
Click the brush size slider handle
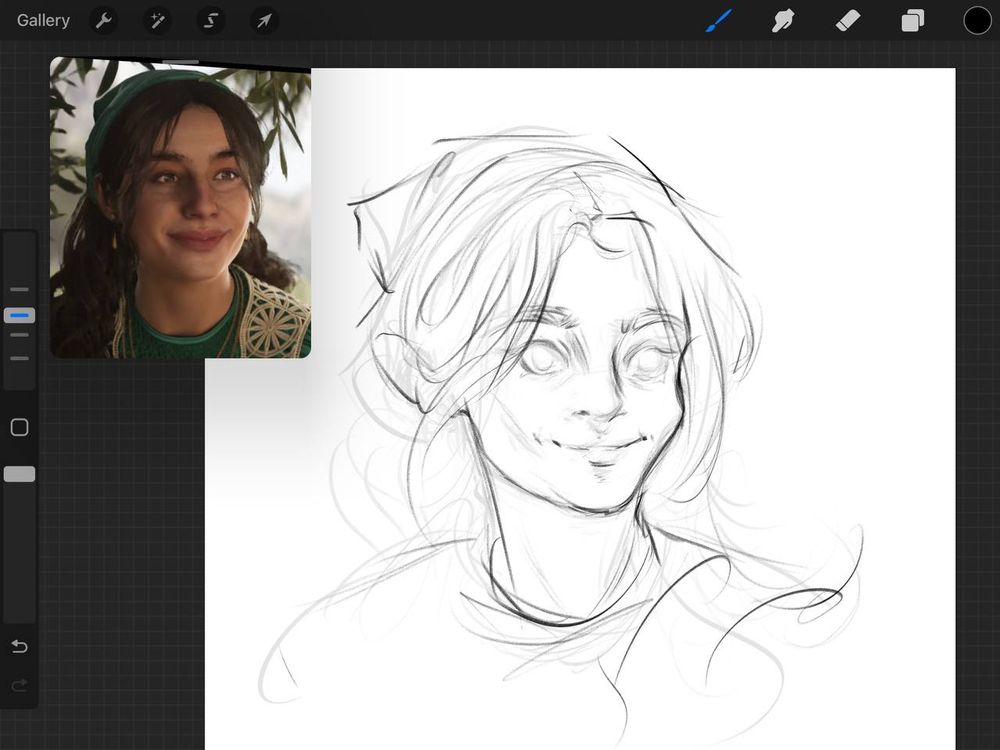point(20,315)
